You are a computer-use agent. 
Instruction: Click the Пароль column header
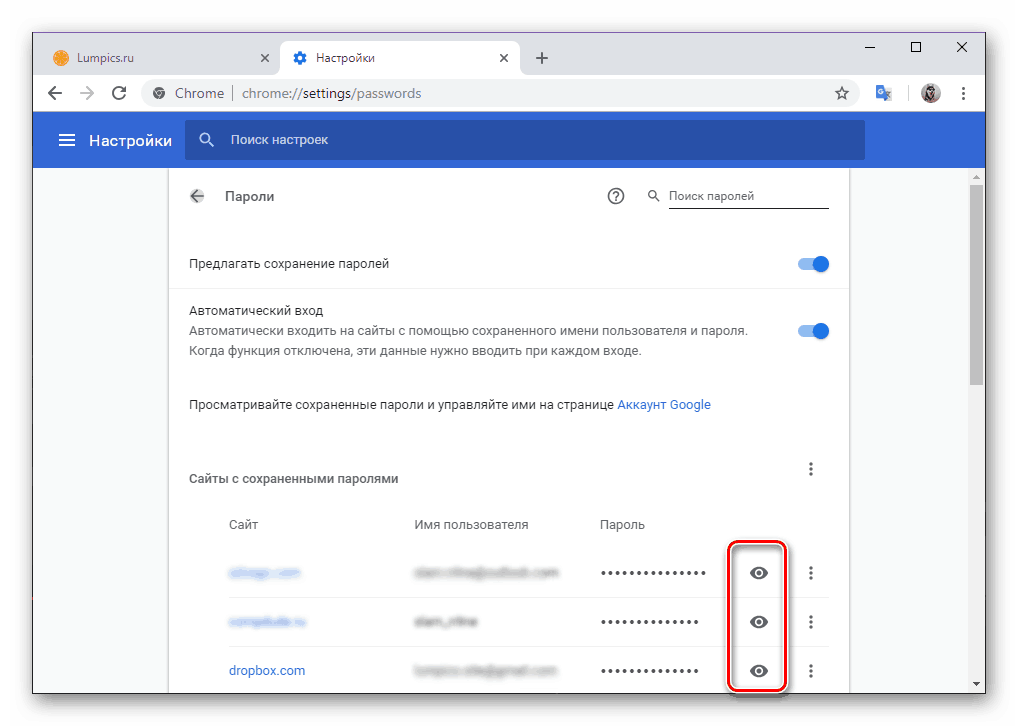click(x=622, y=525)
